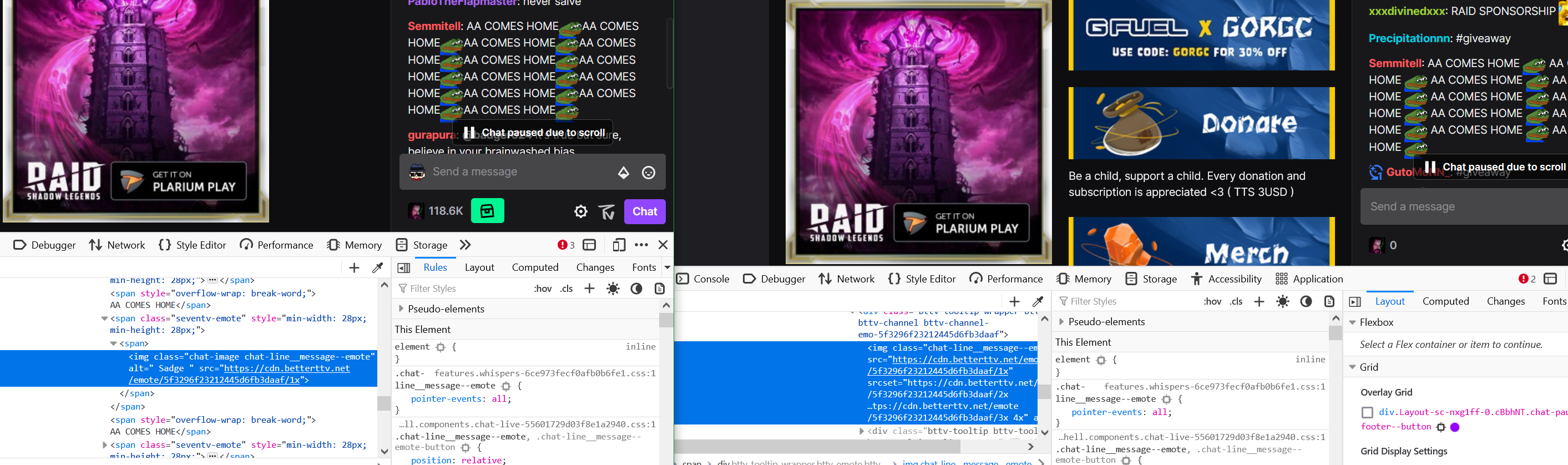
Task: Select Computed tab in right sidebar
Action: pyautogui.click(x=1445, y=301)
